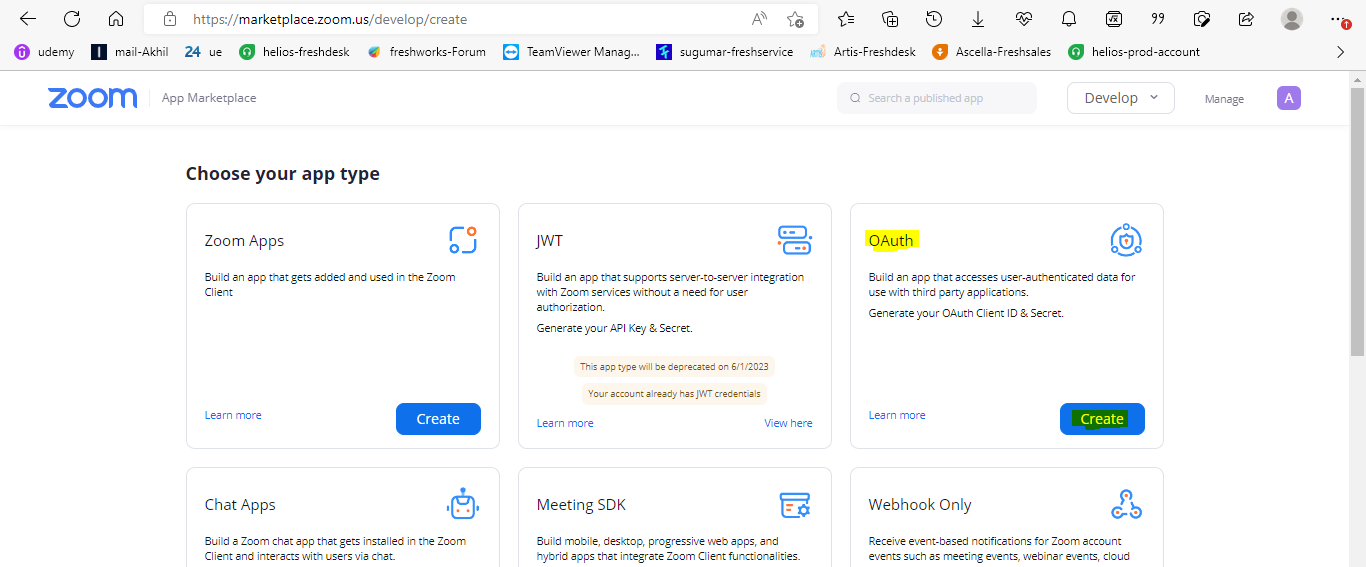Click the Meeting SDK card title
1366x567 pixels.
(581, 505)
